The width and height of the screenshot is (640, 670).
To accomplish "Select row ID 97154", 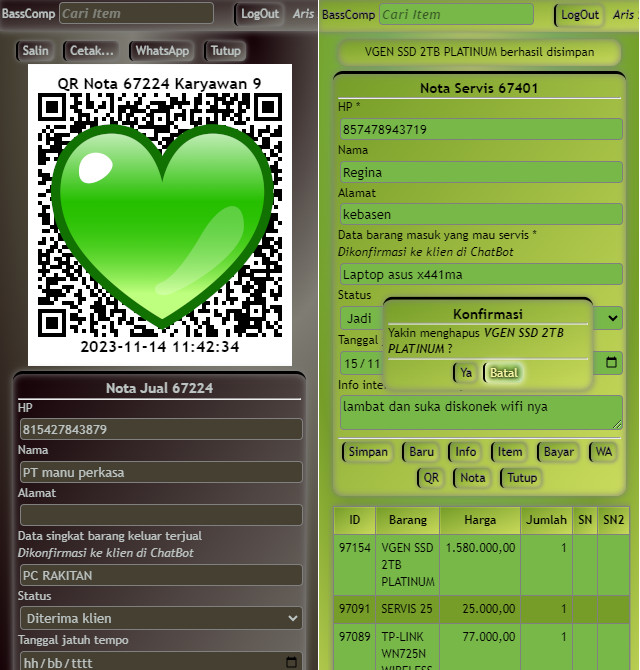I will coord(354,565).
